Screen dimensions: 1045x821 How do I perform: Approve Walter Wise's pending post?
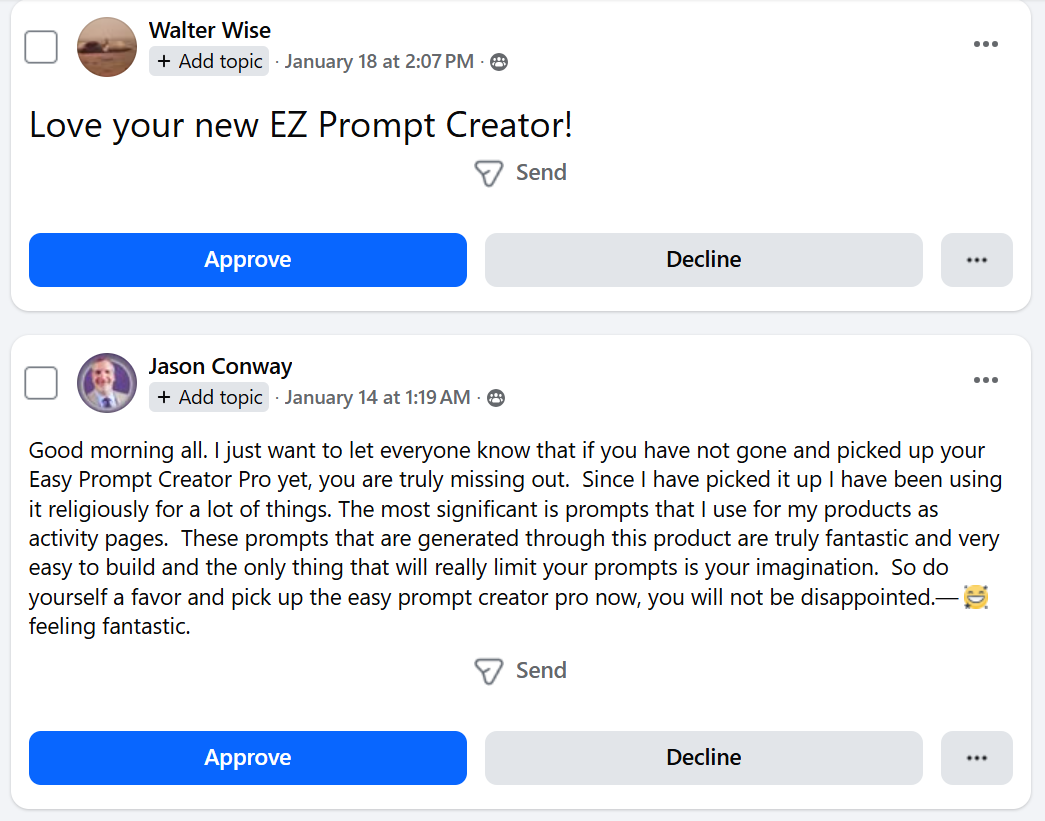tap(248, 260)
